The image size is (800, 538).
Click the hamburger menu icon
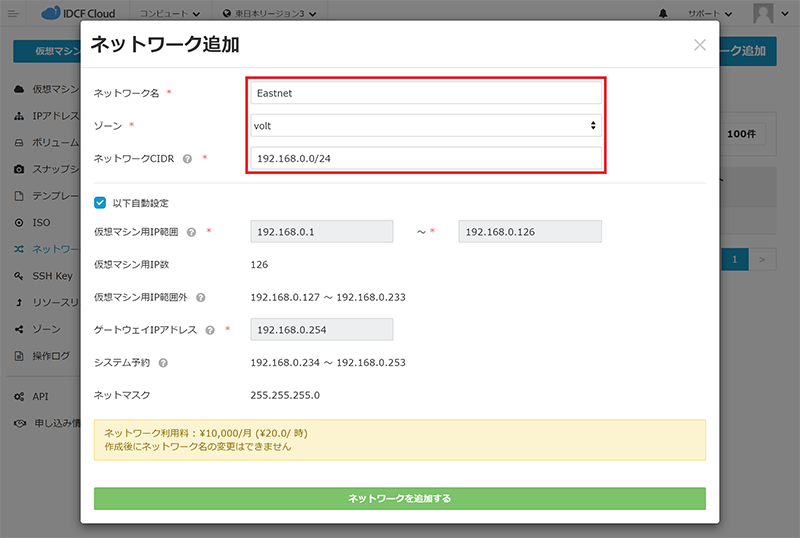click(x=13, y=13)
